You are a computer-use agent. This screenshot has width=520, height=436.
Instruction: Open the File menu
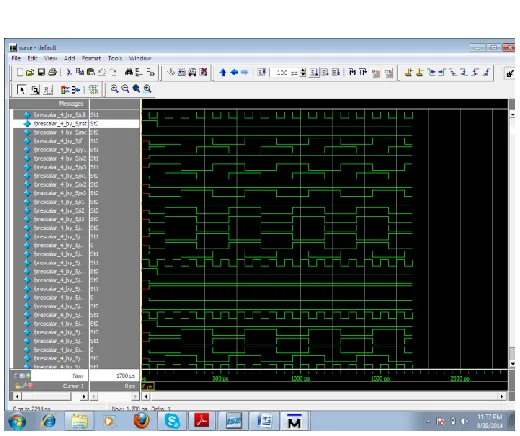[x=16, y=58]
